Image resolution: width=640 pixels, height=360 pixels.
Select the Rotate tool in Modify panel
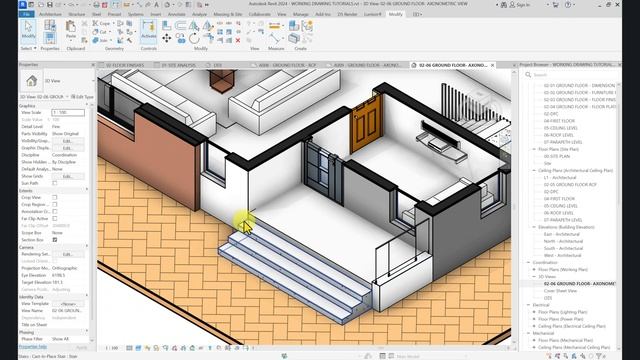point(194,38)
